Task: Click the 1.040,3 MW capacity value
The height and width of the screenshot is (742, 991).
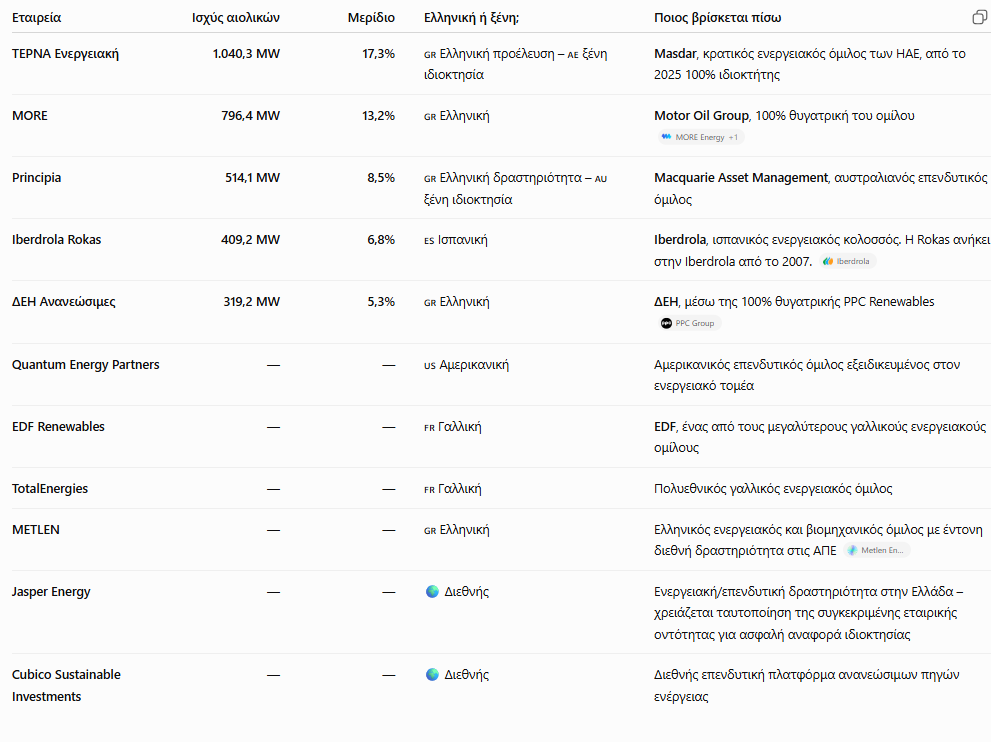Action: tap(246, 54)
